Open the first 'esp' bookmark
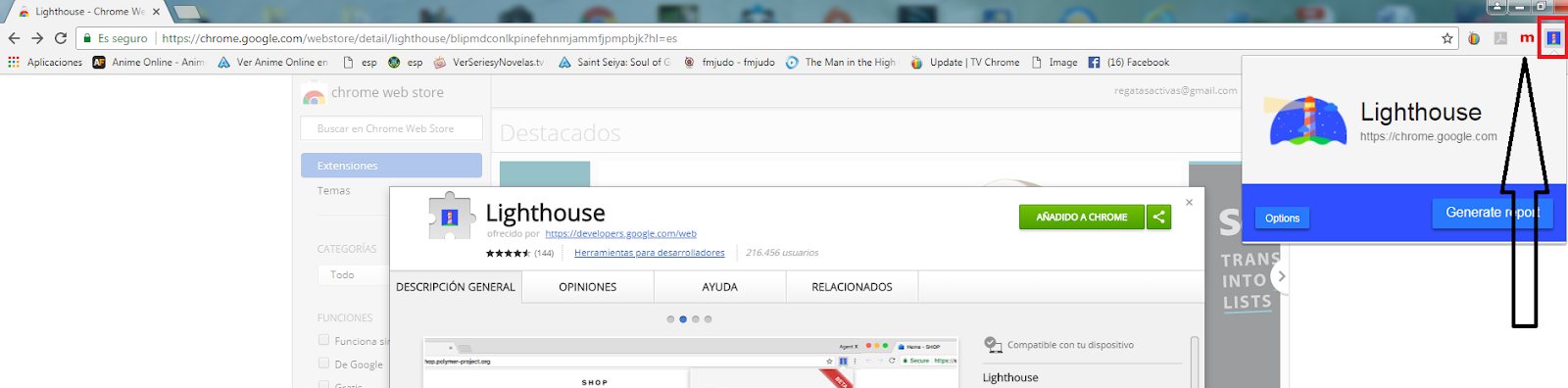The image size is (1568, 388). [x=360, y=62]
